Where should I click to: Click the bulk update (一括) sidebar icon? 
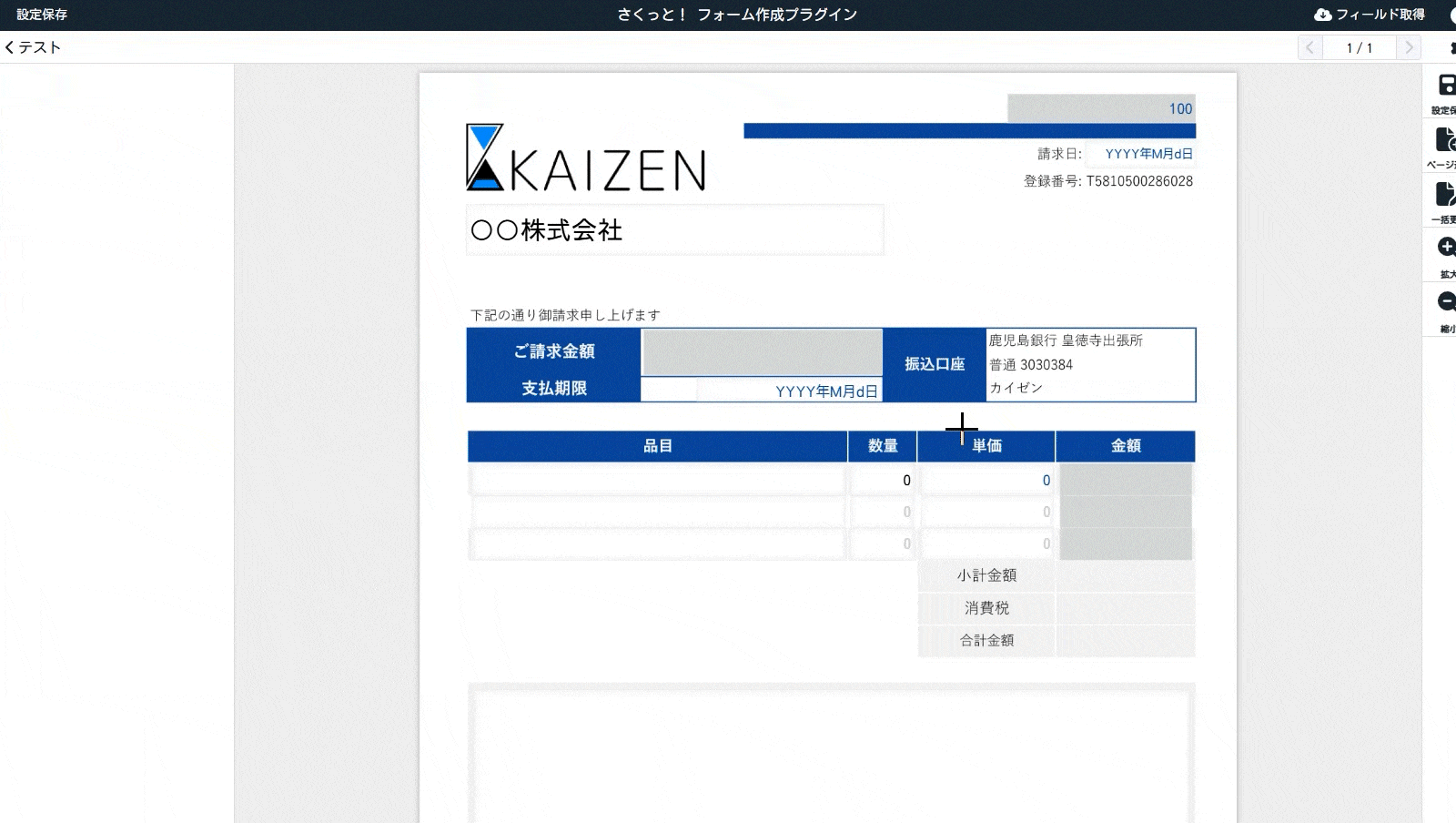[x=1446, y=194]
